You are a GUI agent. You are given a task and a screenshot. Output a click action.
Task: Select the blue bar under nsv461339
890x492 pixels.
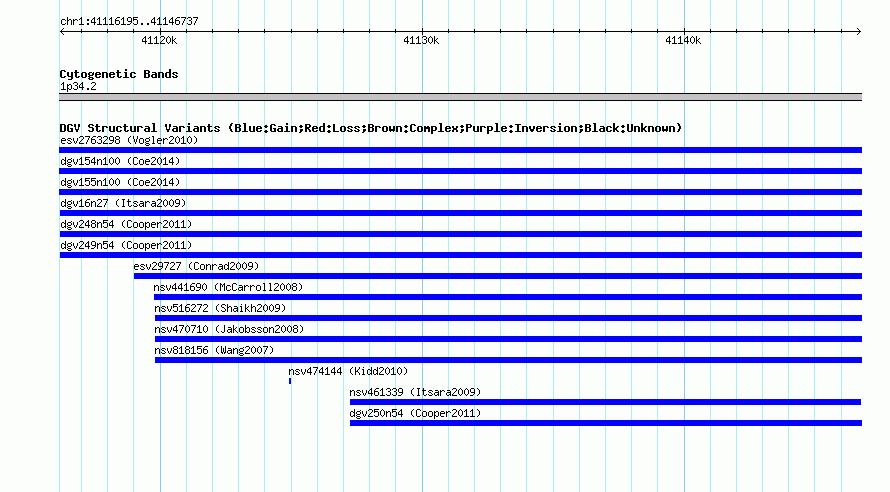605,402
